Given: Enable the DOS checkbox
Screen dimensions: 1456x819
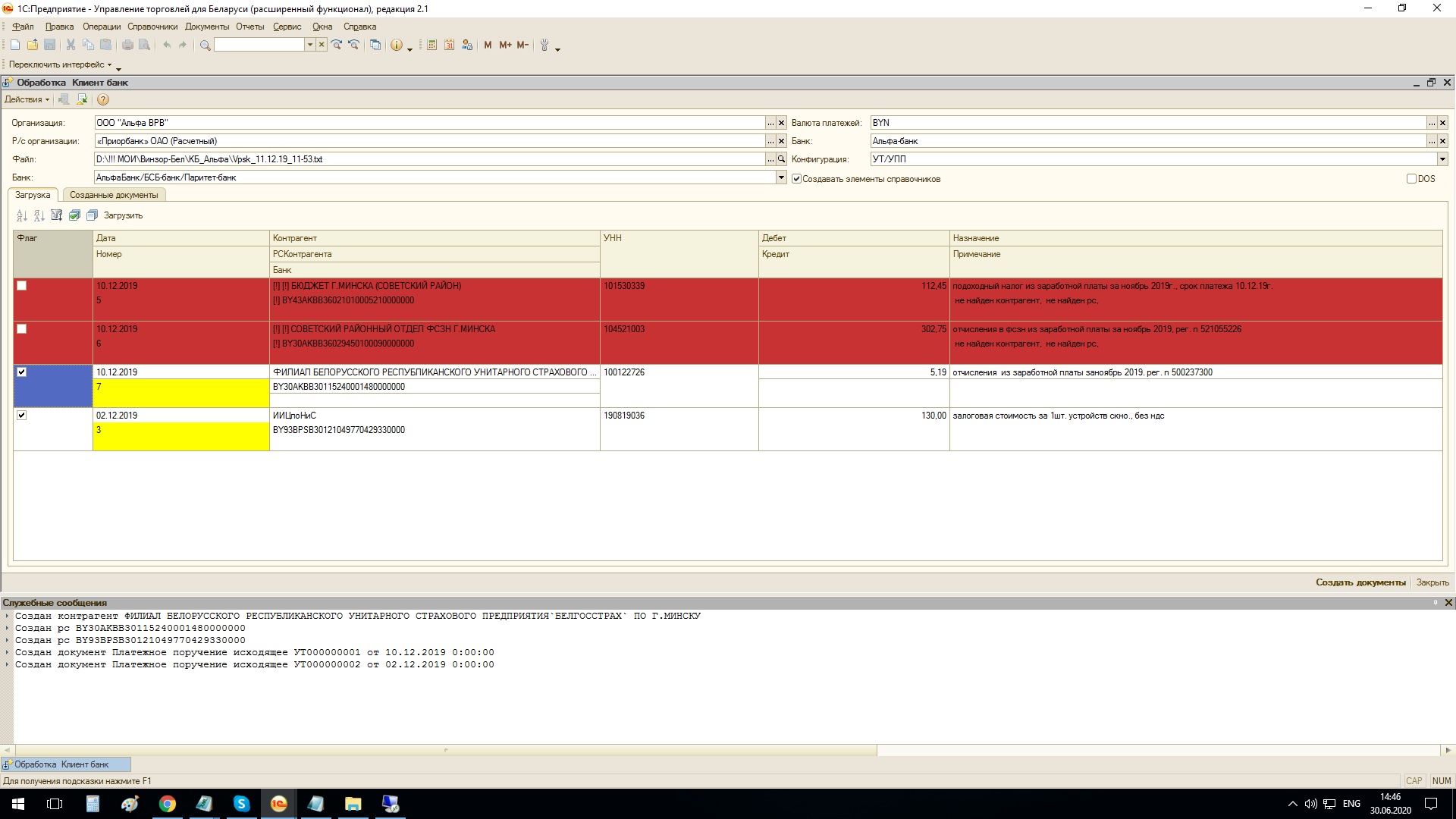Looking at the screenshot, I should [x=1411, y=179].
